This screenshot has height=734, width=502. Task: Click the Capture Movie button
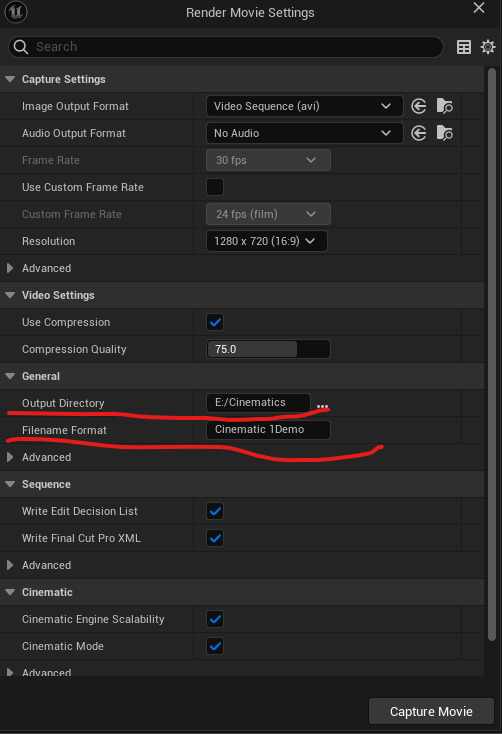(431, 712)
